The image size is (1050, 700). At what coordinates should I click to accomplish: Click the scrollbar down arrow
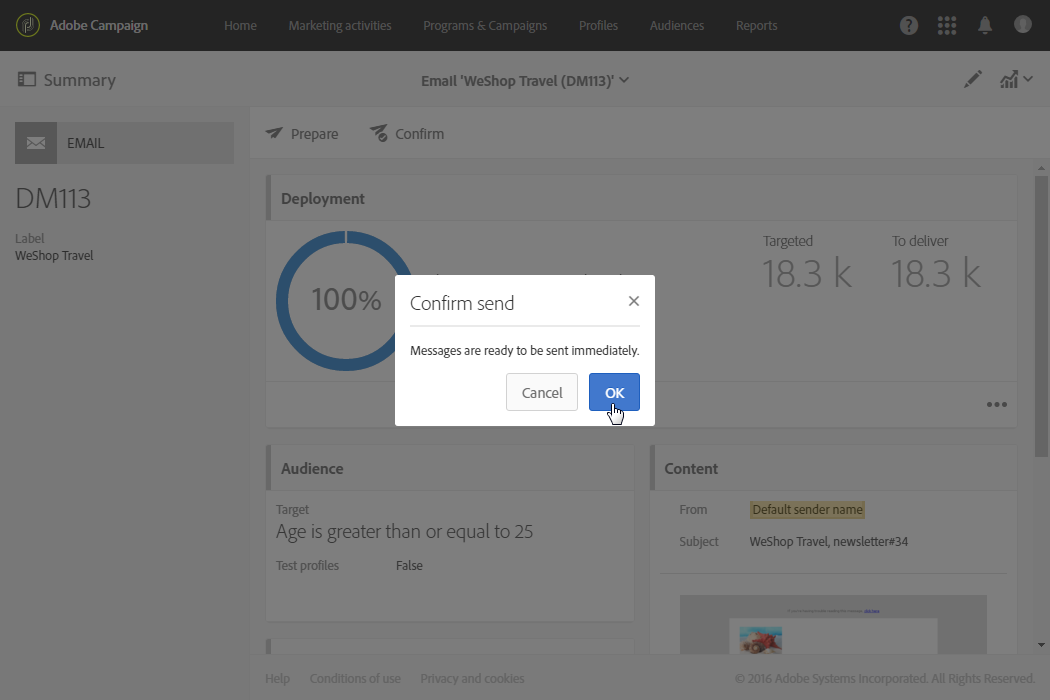(x=1041, y=645)
